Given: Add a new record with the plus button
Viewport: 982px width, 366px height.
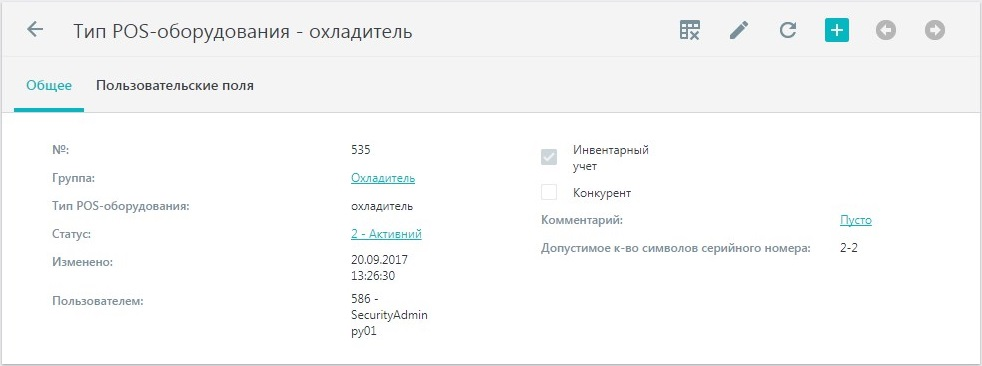Looking at the screenshot, I should pyautogui.click(x=837, y=30).
